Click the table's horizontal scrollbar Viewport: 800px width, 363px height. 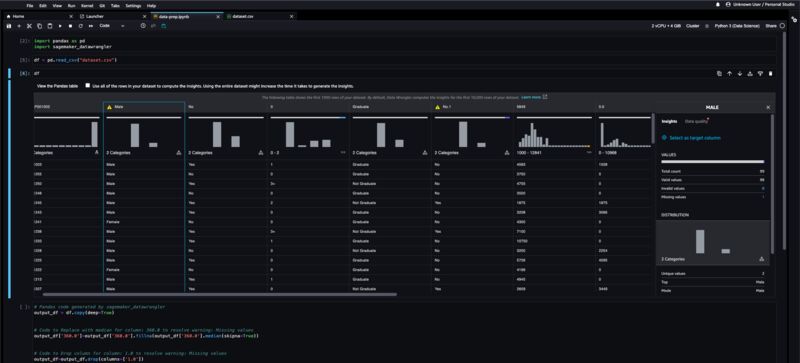pos(219,294)
